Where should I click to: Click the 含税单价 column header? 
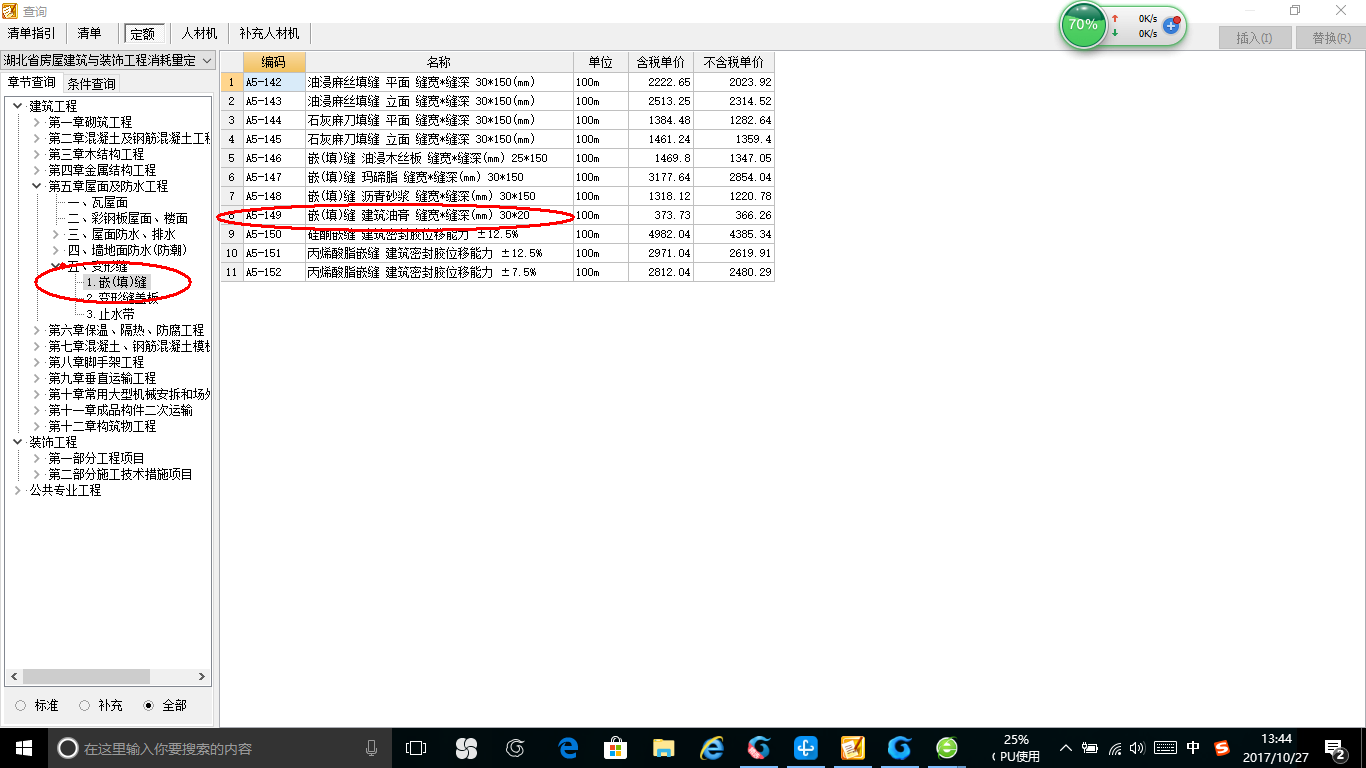coord(661,62)
